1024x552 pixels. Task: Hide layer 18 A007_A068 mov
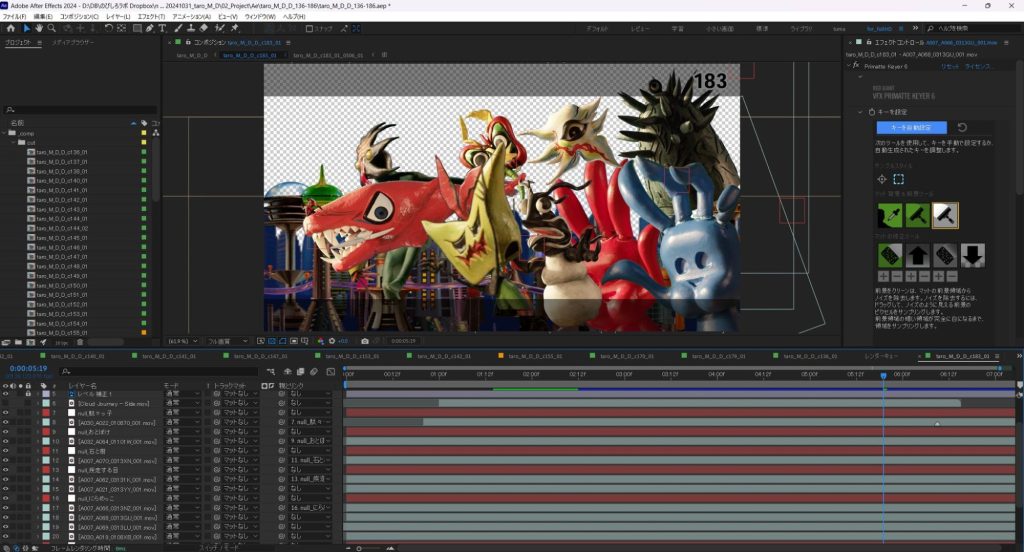[x=5, y=517]
